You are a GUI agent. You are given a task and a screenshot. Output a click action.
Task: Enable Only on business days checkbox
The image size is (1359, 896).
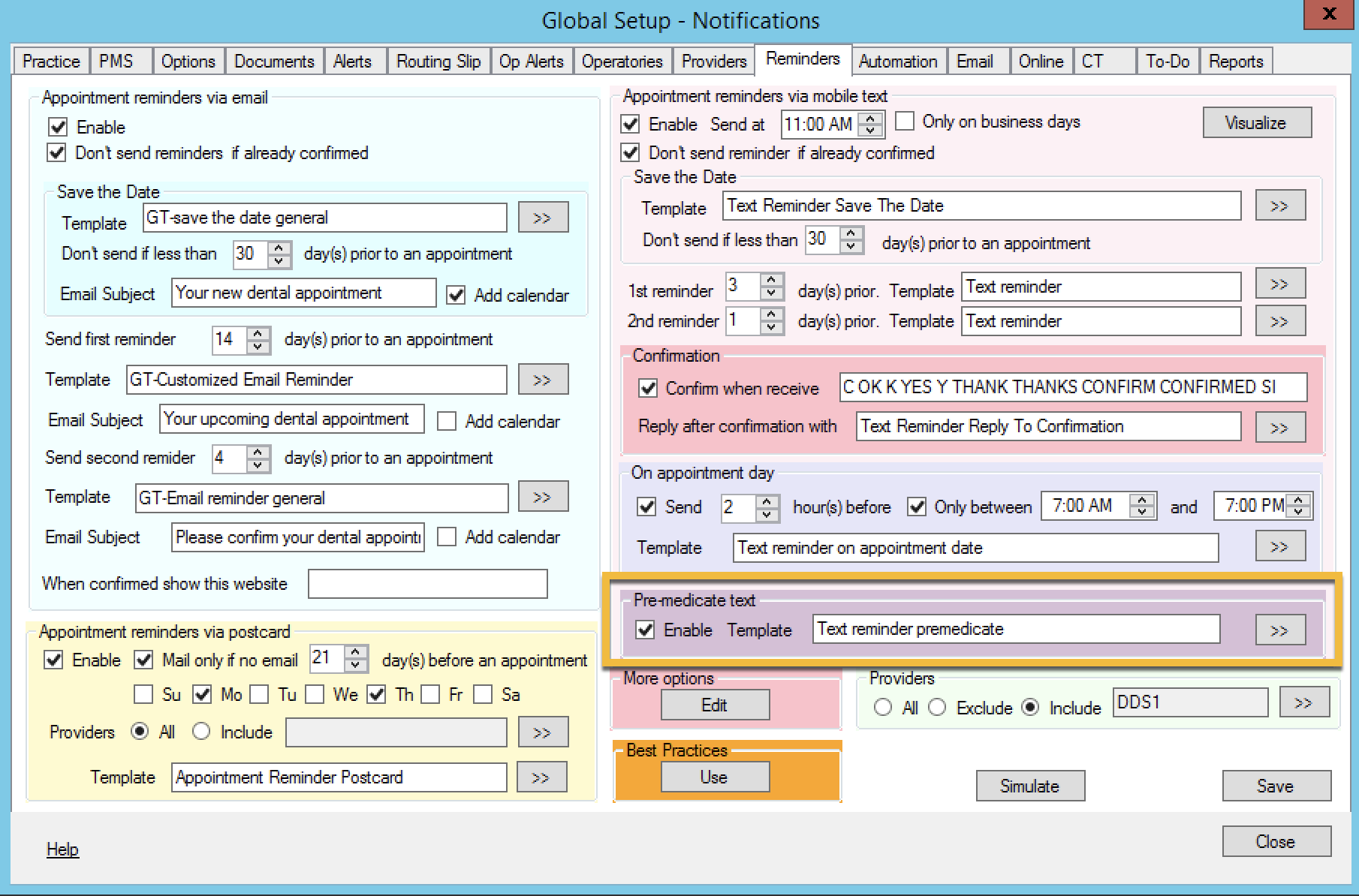click(905, 122)
